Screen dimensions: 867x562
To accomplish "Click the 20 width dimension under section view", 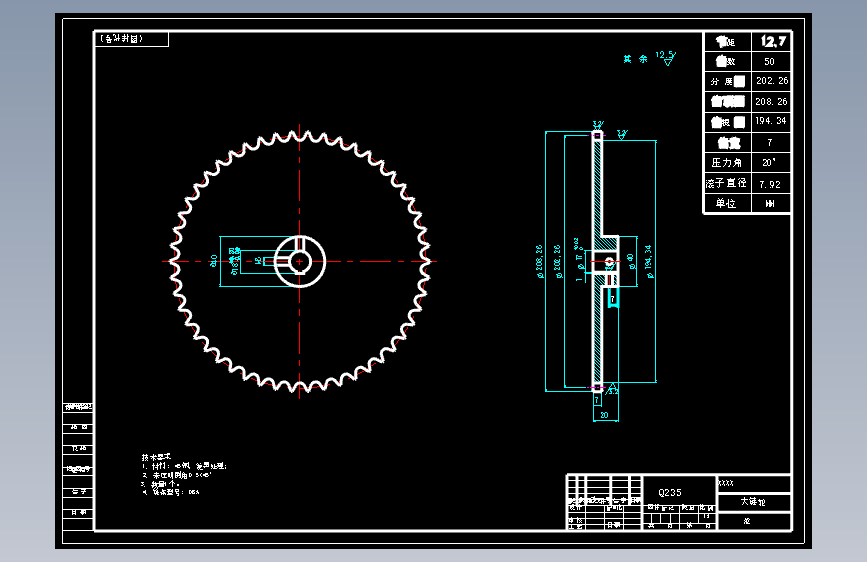I will tap(604, 415).
